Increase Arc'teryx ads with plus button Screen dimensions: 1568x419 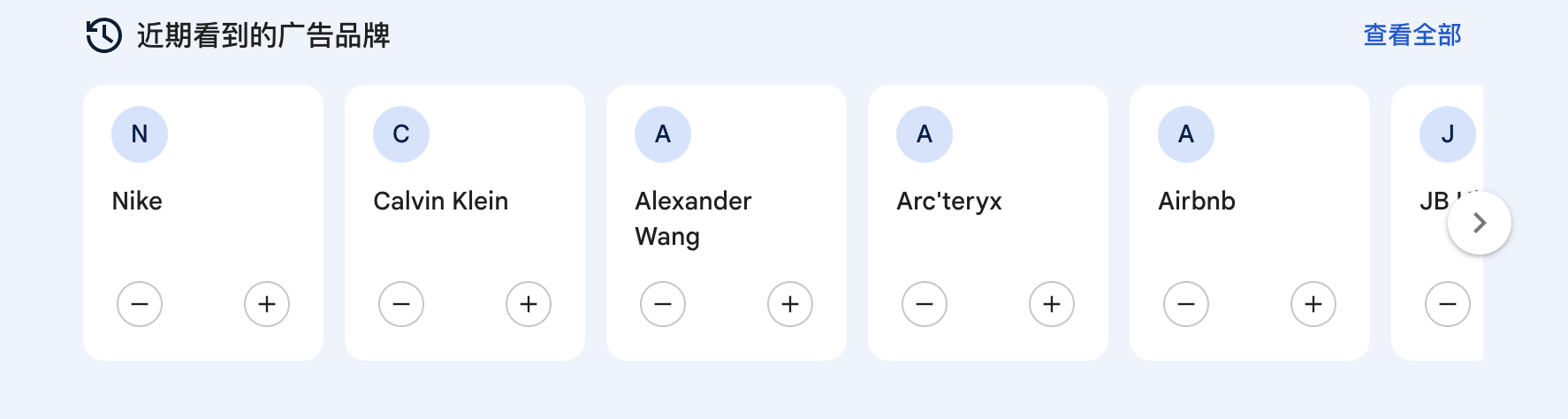click(x=1052, y=304)
